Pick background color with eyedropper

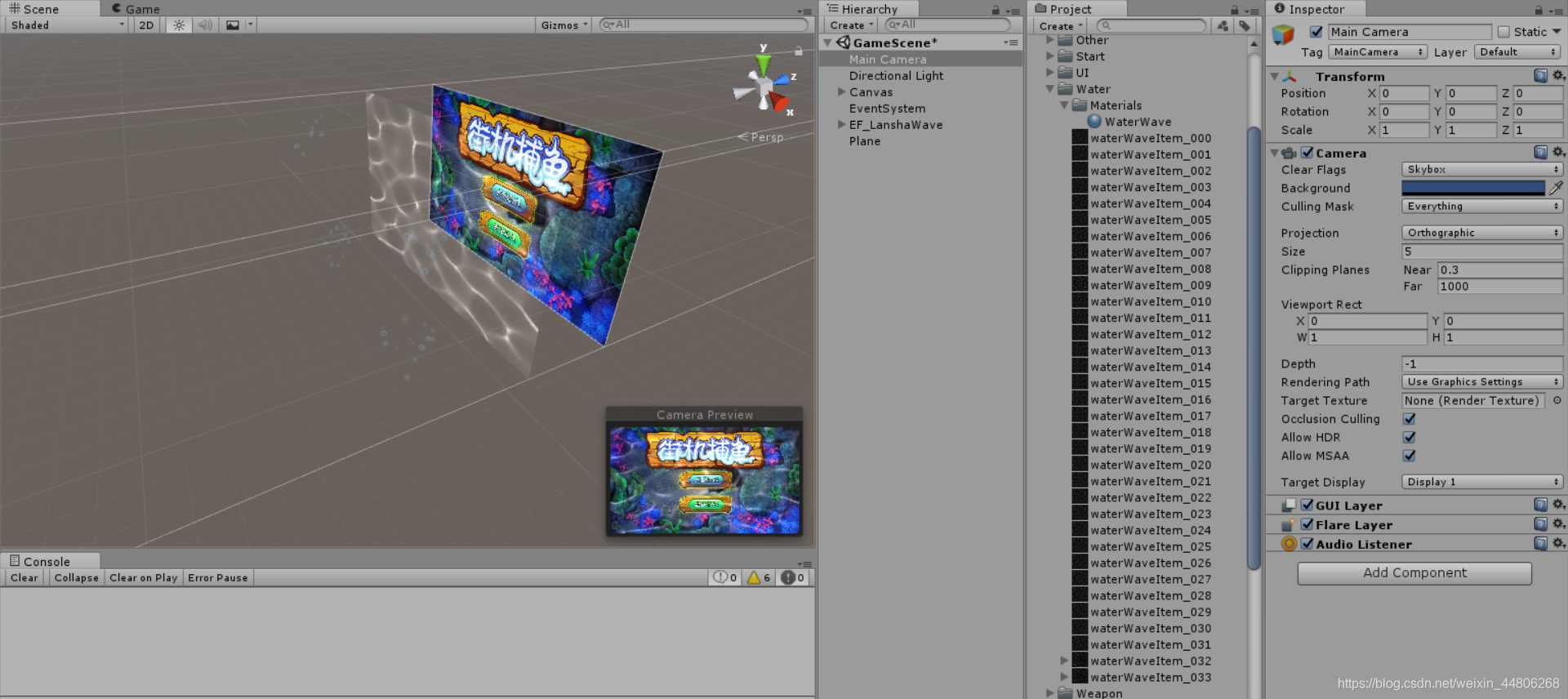[x=1556, y=188]
